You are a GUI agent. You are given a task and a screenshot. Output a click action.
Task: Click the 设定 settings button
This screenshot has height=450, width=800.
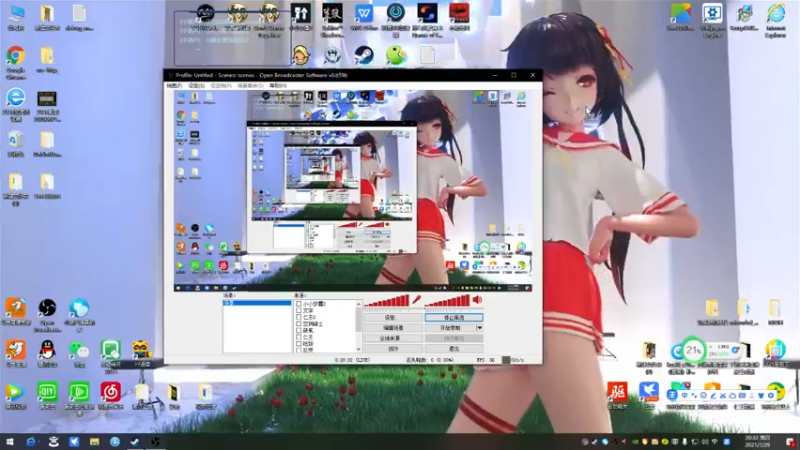point(393,317)
